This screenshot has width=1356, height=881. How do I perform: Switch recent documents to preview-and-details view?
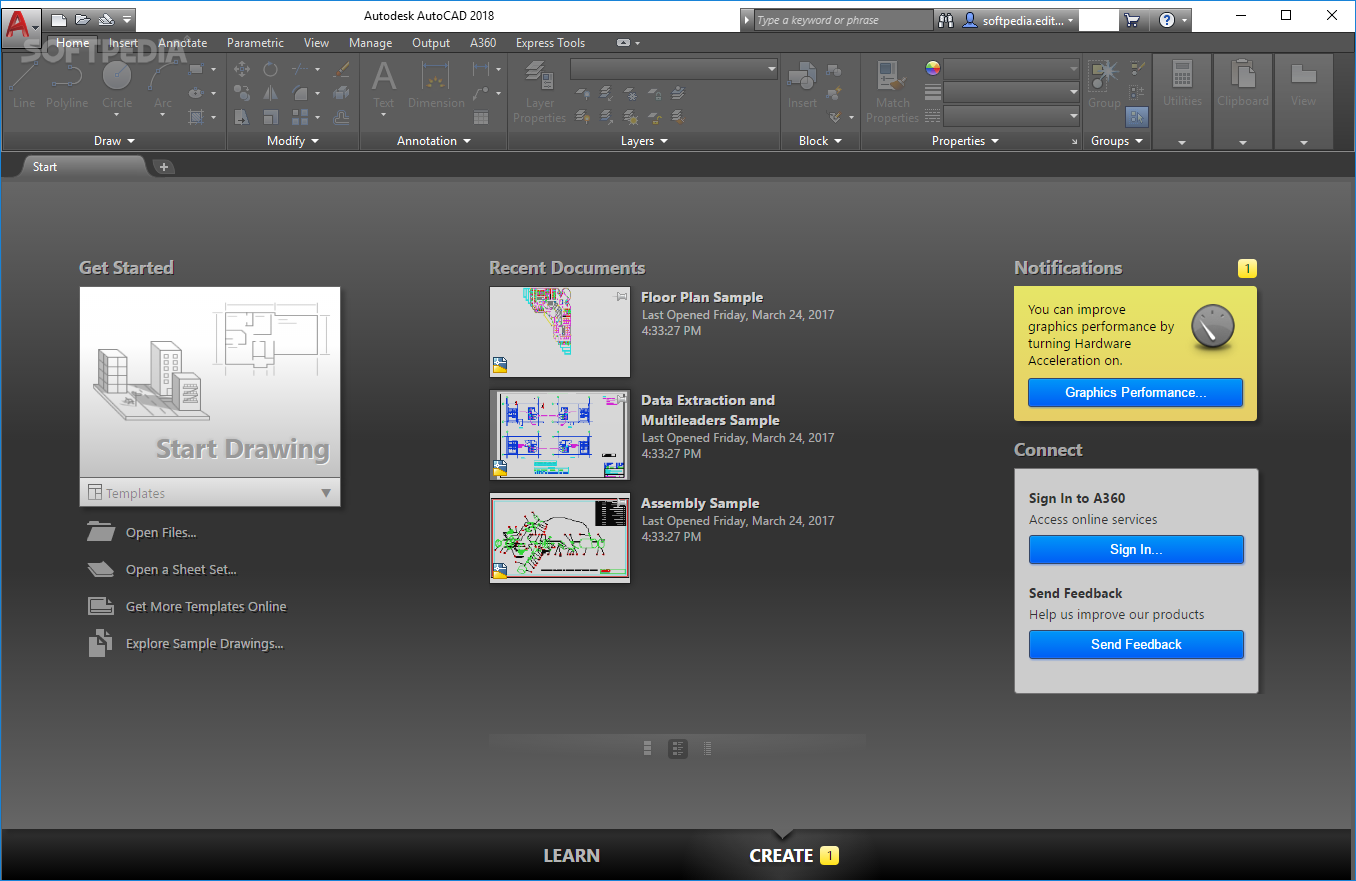pos(678,748)
